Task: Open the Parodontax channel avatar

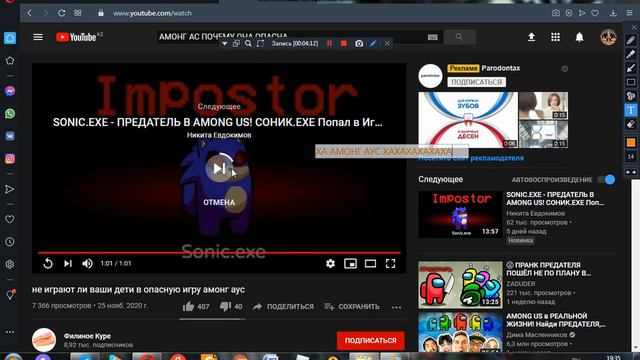Action: [x=430, y=76]
